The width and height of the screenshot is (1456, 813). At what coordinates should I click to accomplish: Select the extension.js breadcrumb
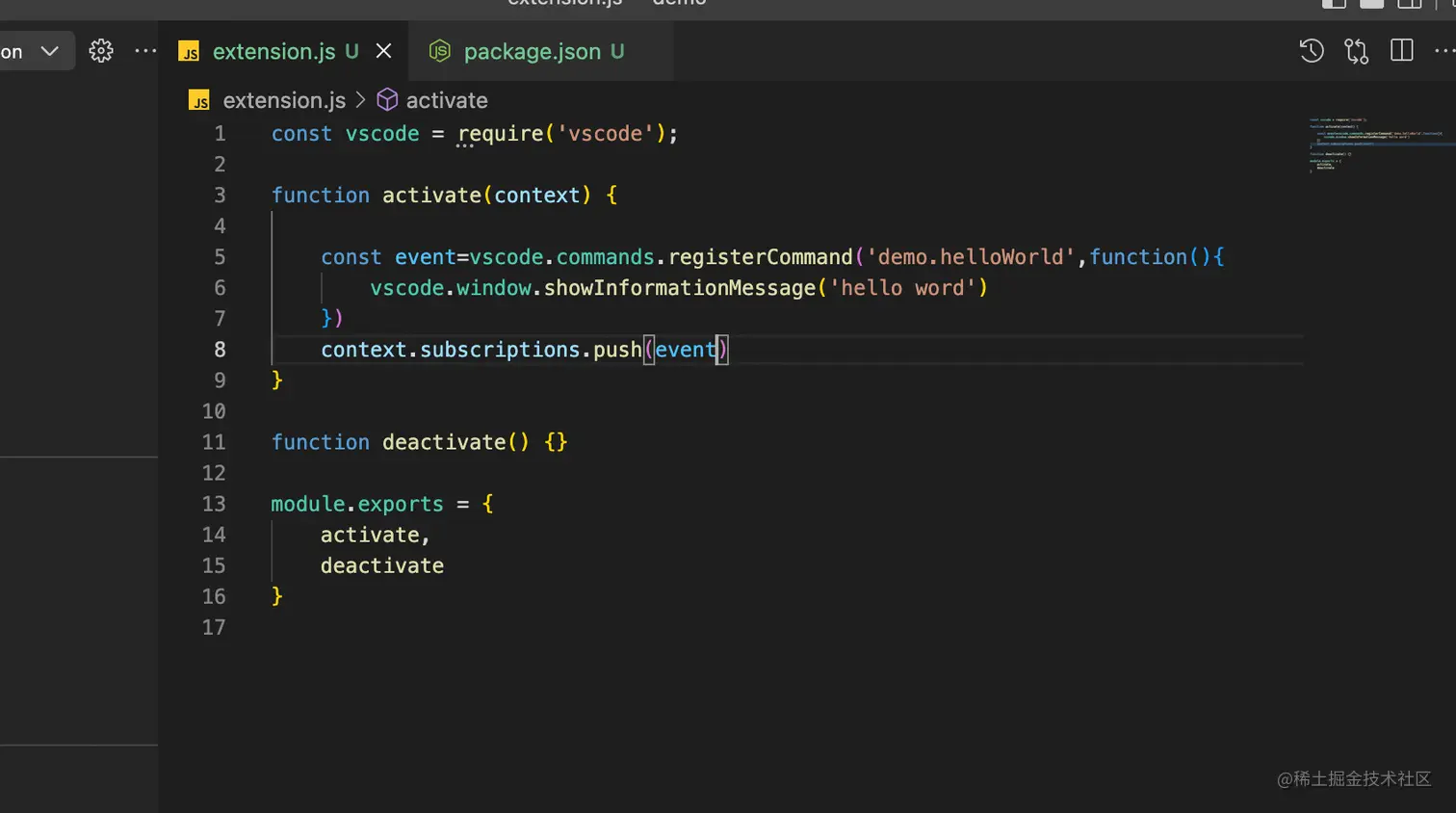[x=284, y=100]
